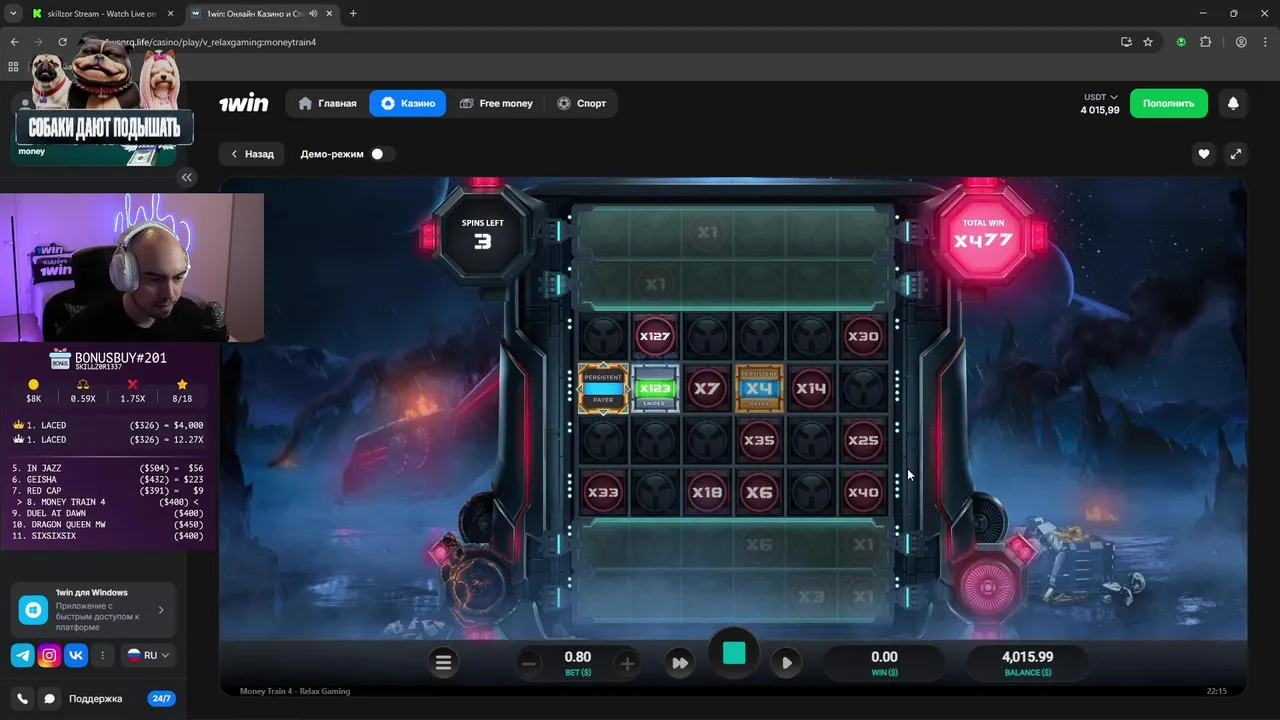Select the Казино tab
The image size is (1280, 720).
pyautogui.click(x=407, y=103)
